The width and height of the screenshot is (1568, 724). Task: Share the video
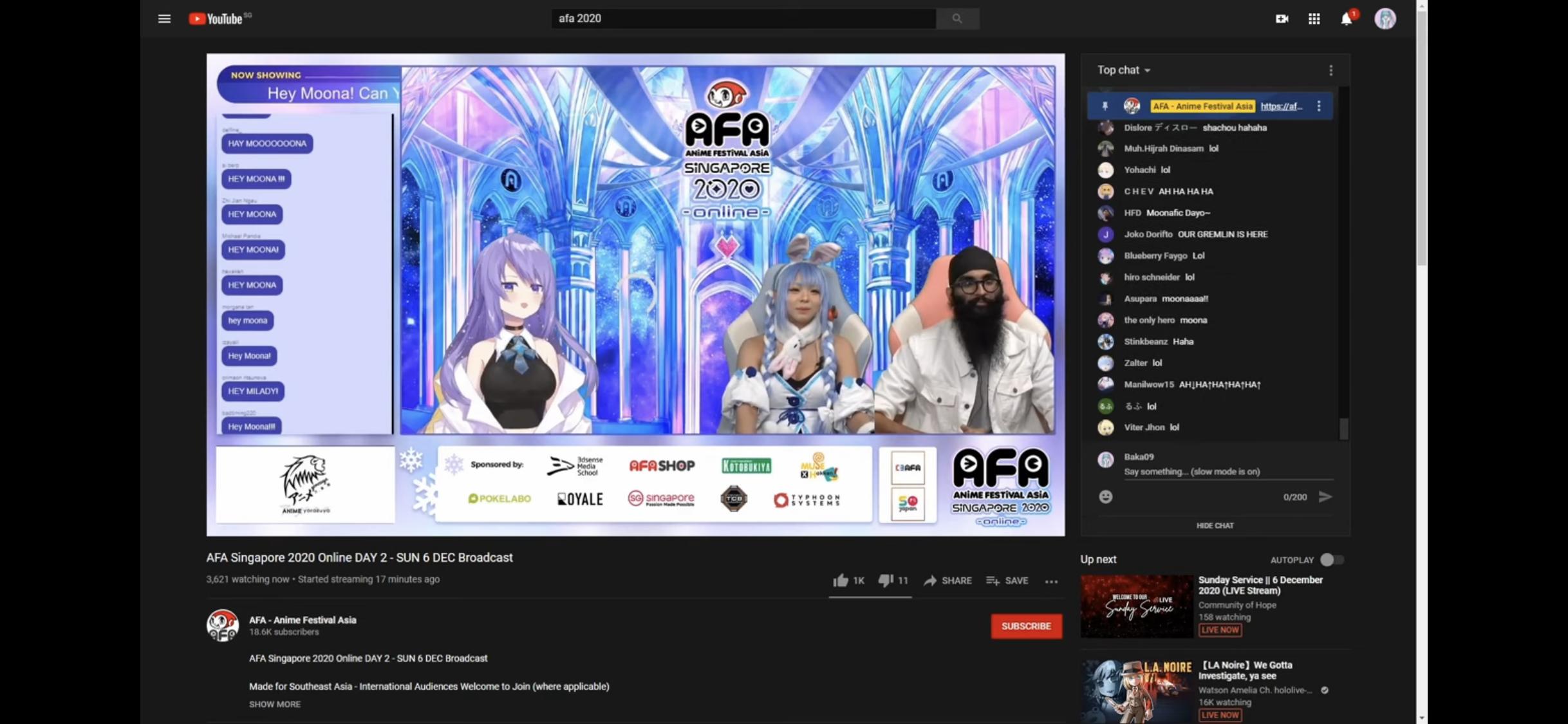(x=947, y=580)
